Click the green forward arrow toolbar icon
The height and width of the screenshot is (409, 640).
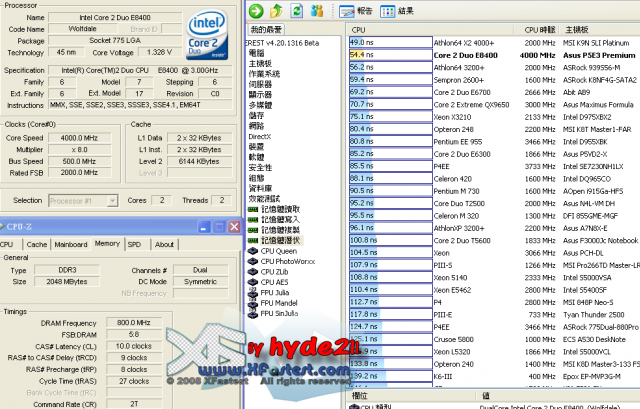click(256, 11)
